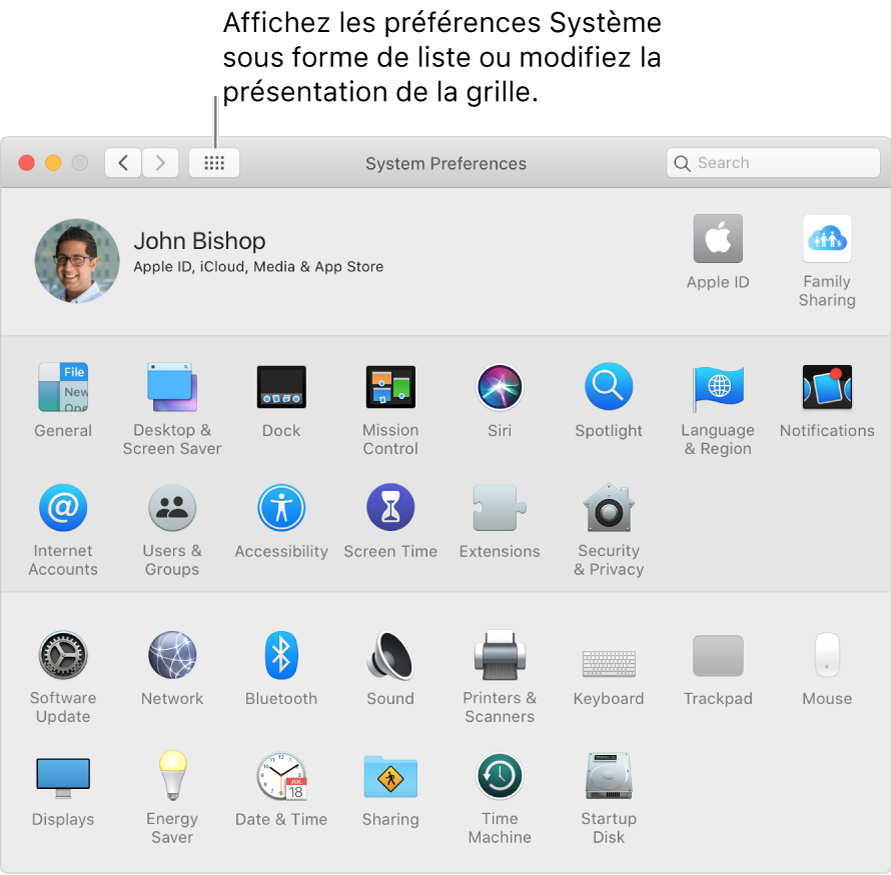Open Users & Groups preferences
Screen dimensions: 891x875
coord(172,507)
